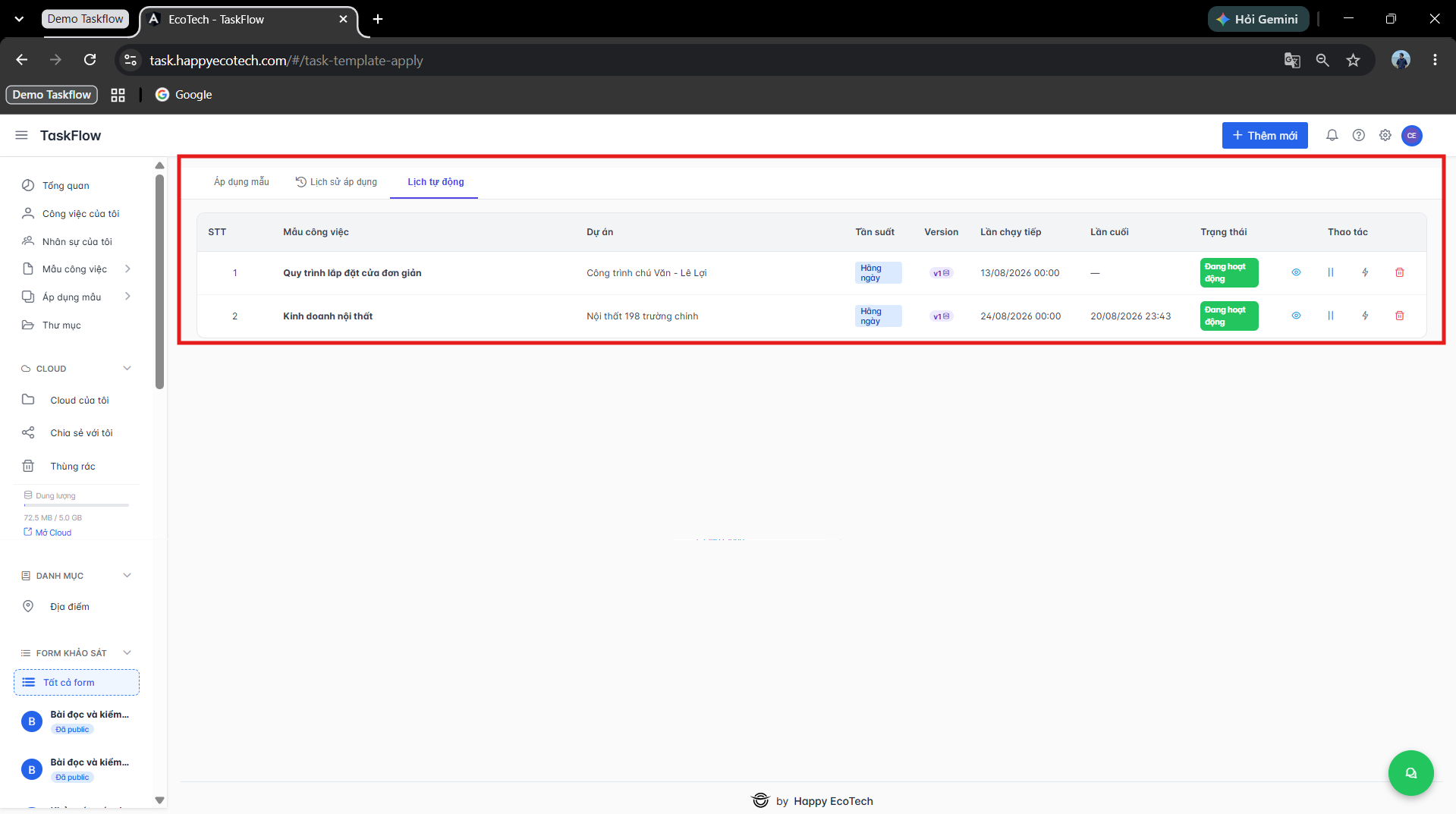This screenshot has width=1456, height=814.
Task: Open the browser zoom icon
Action: pos(1322,60)
